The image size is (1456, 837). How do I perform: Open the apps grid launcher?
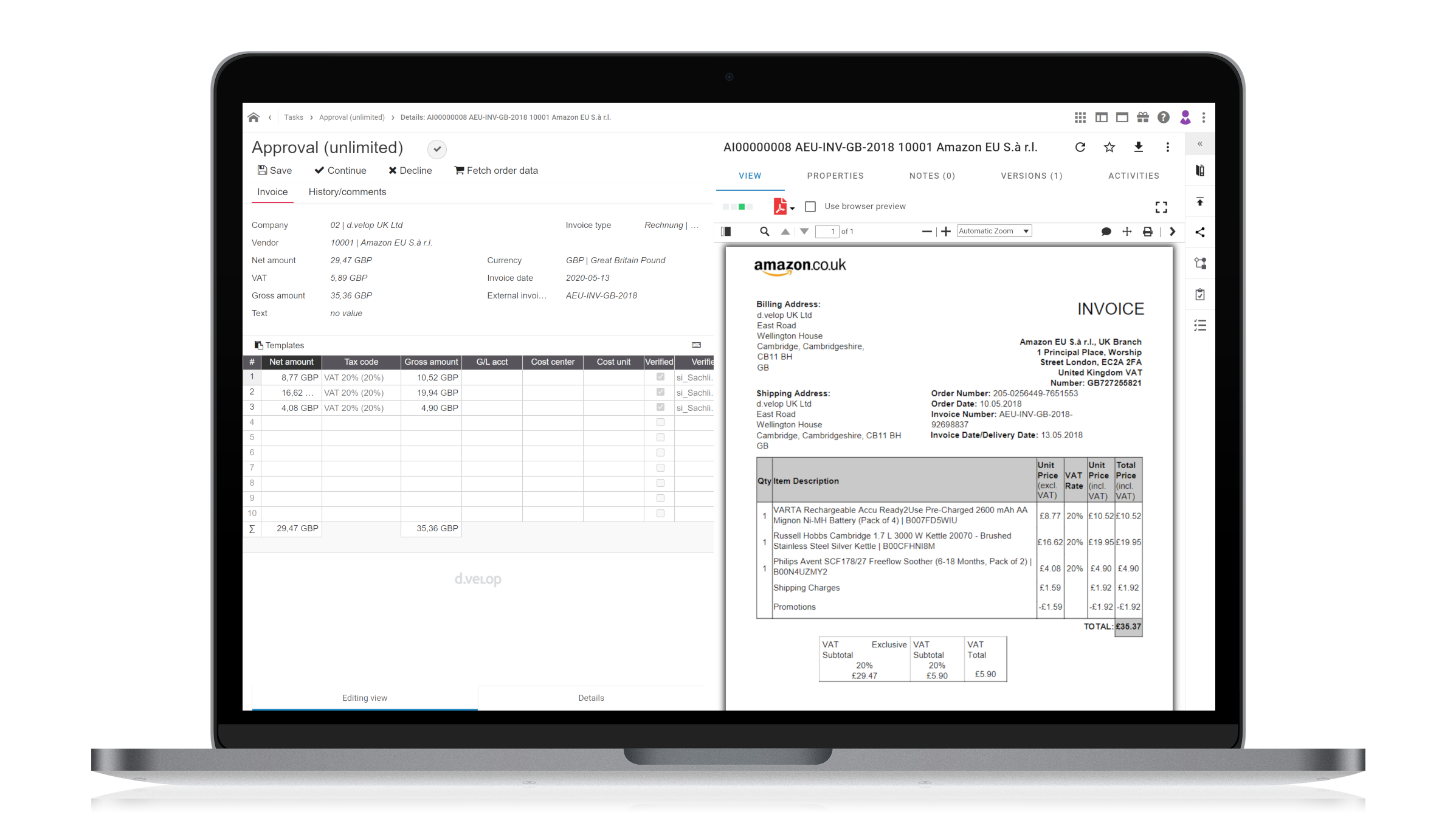pyautogui.click(x=1080, y=117)
